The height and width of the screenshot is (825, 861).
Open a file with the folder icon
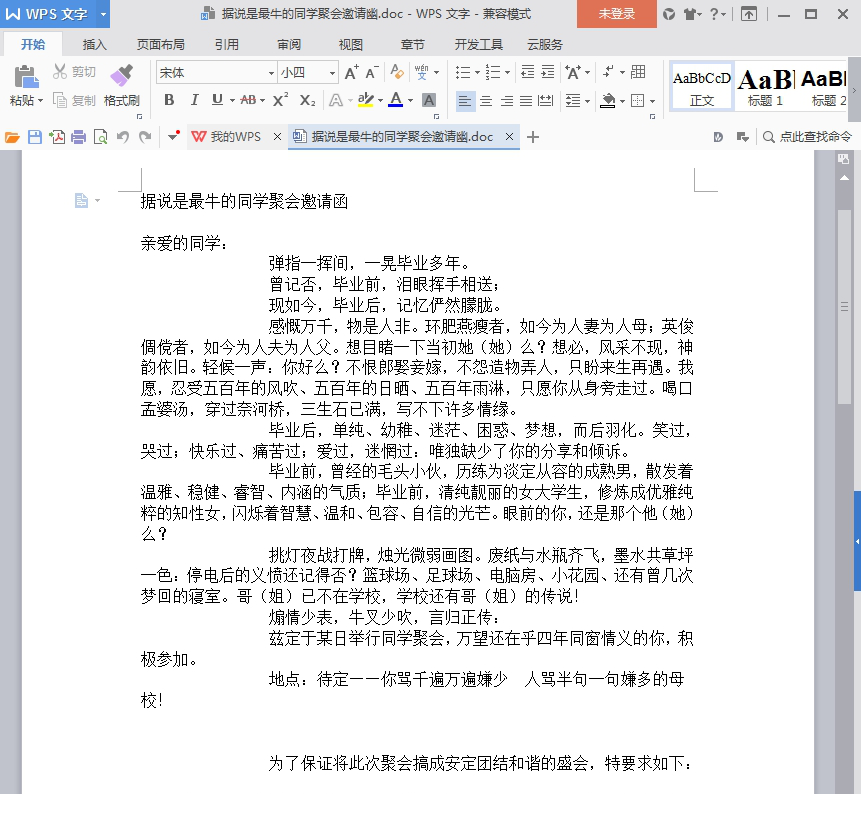[12, 137]
